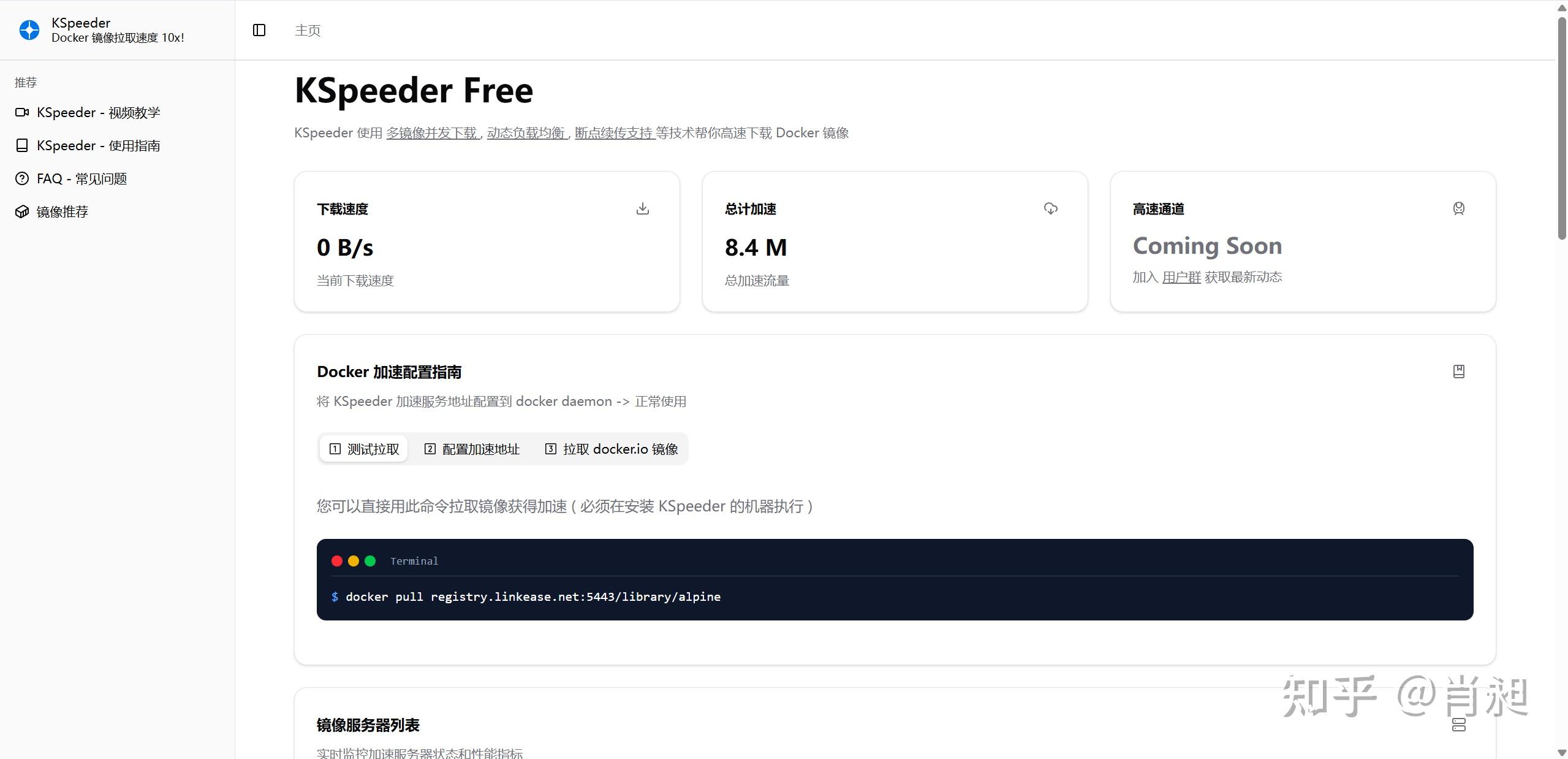Click the question mark icon beside FAQ

click(21, 178)
